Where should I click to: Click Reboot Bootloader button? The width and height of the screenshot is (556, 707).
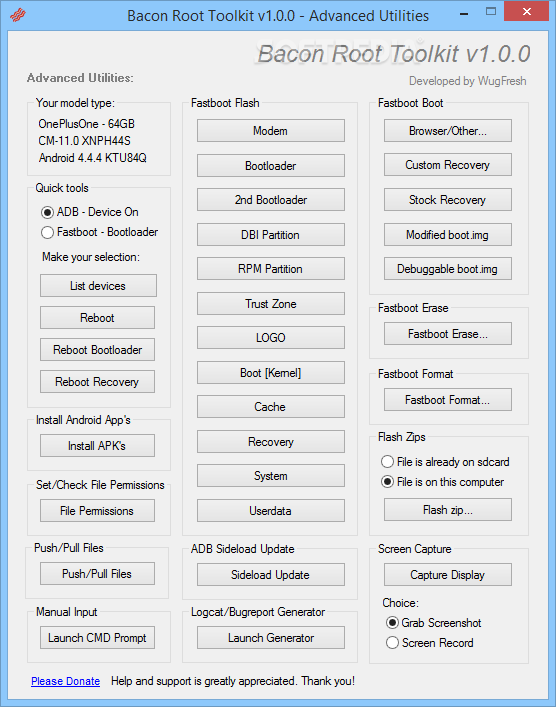(97, 349)
